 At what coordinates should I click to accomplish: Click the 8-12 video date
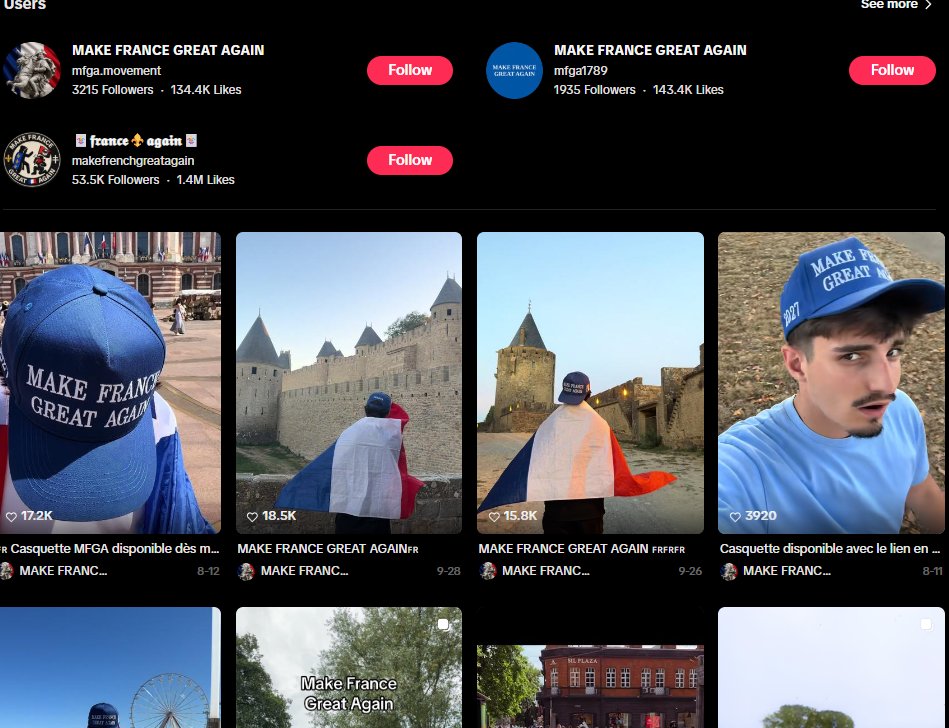(x=208, y=571)
